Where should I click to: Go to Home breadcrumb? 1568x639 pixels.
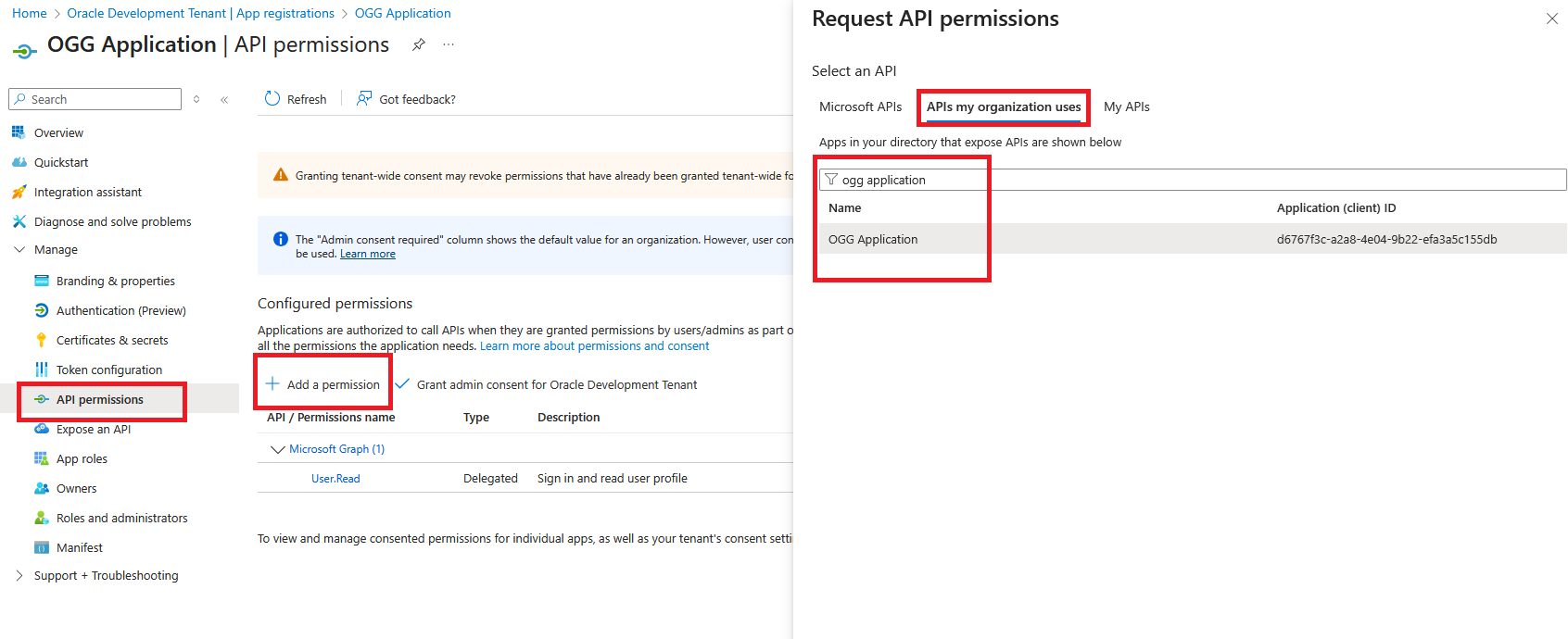[30, 13]
